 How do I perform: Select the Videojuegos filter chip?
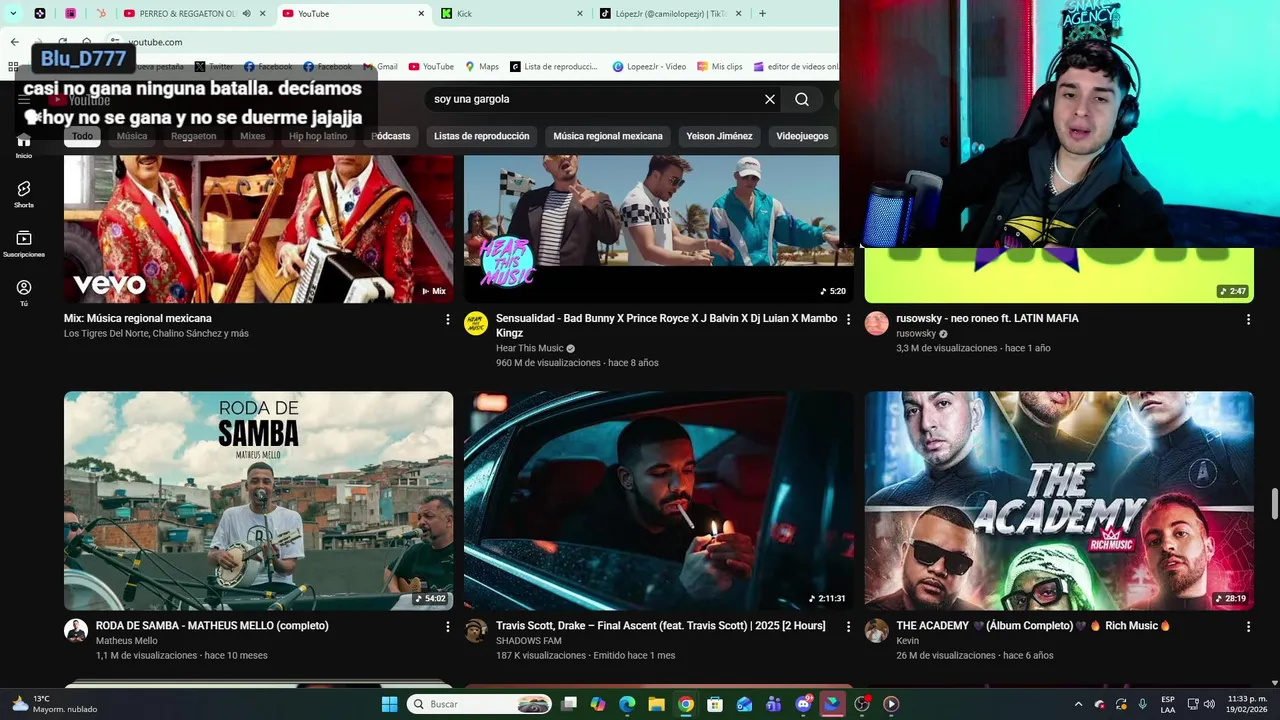pyautogui.click(x=802, y=136)
